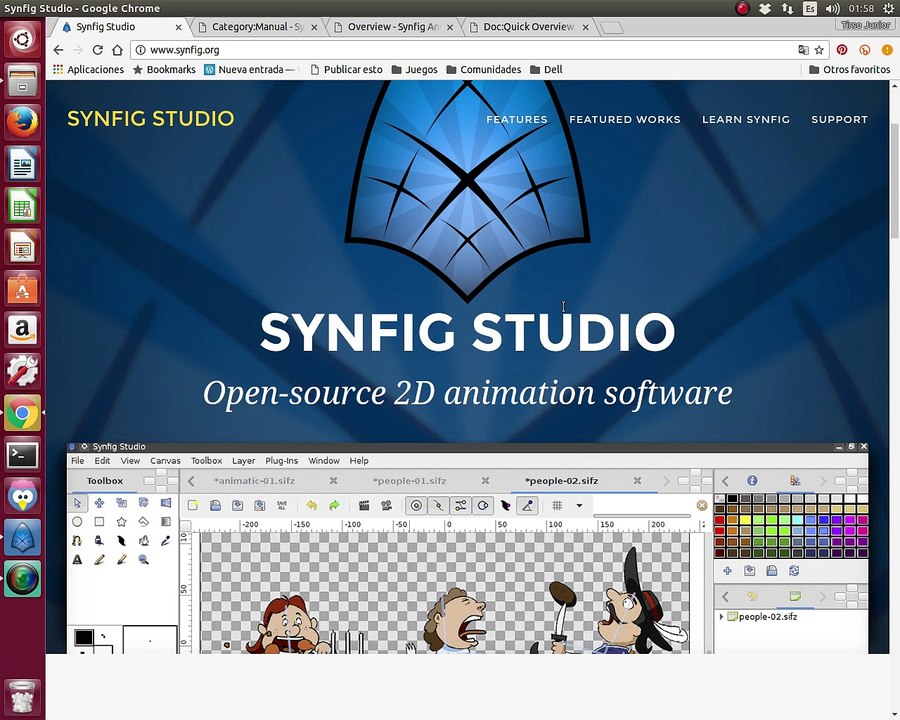Open the FEATURES link
900x720 pixels.
click(x=517, y=119)
